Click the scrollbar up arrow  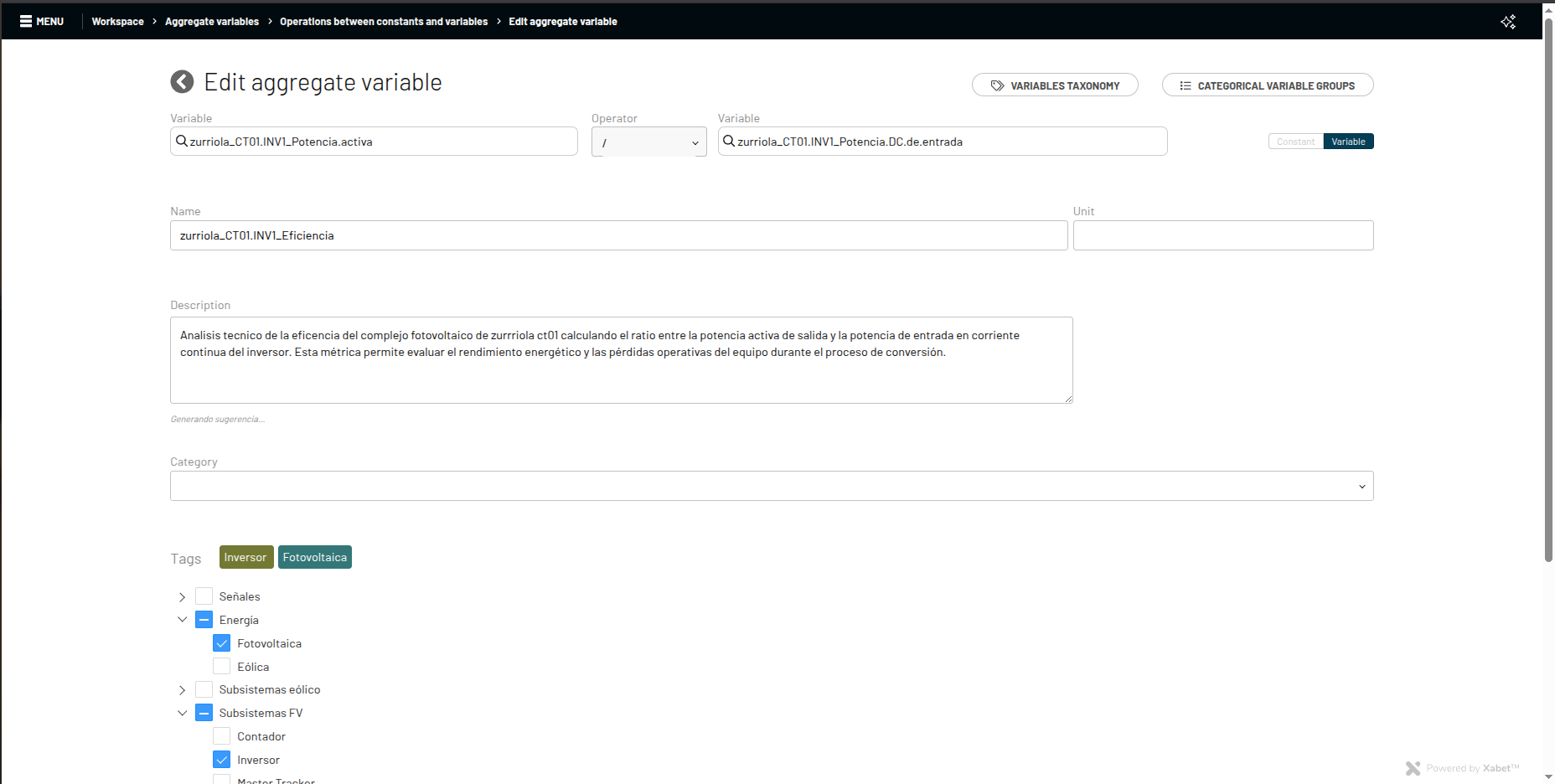(1548, 9)
